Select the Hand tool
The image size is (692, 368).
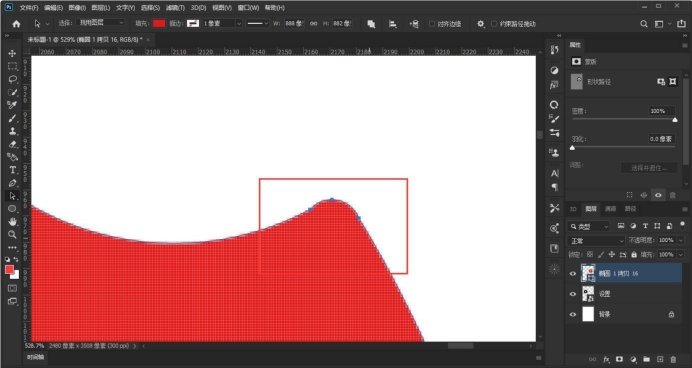[12, 222]
